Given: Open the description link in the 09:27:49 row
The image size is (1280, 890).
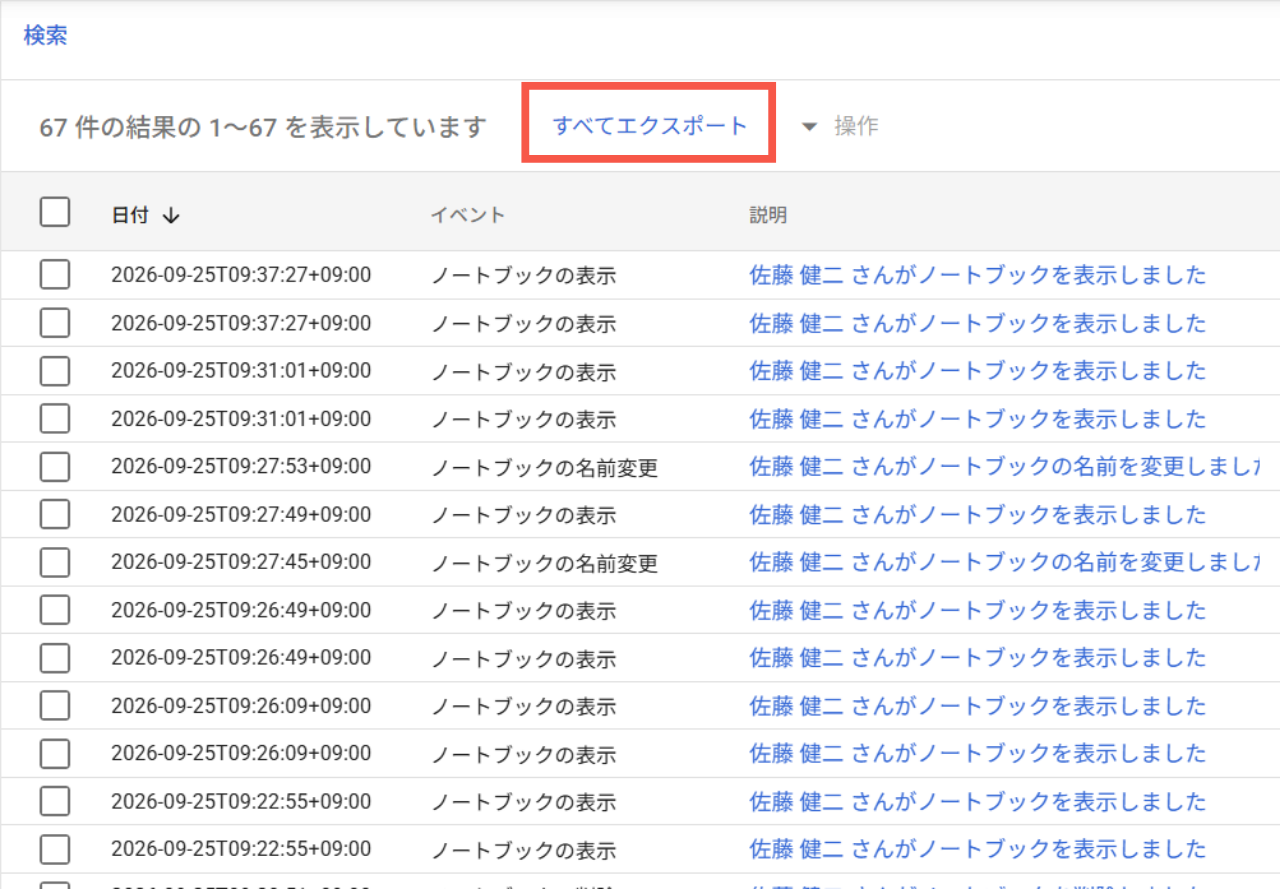Looking at the screenshot, I should tap(978, 515).
